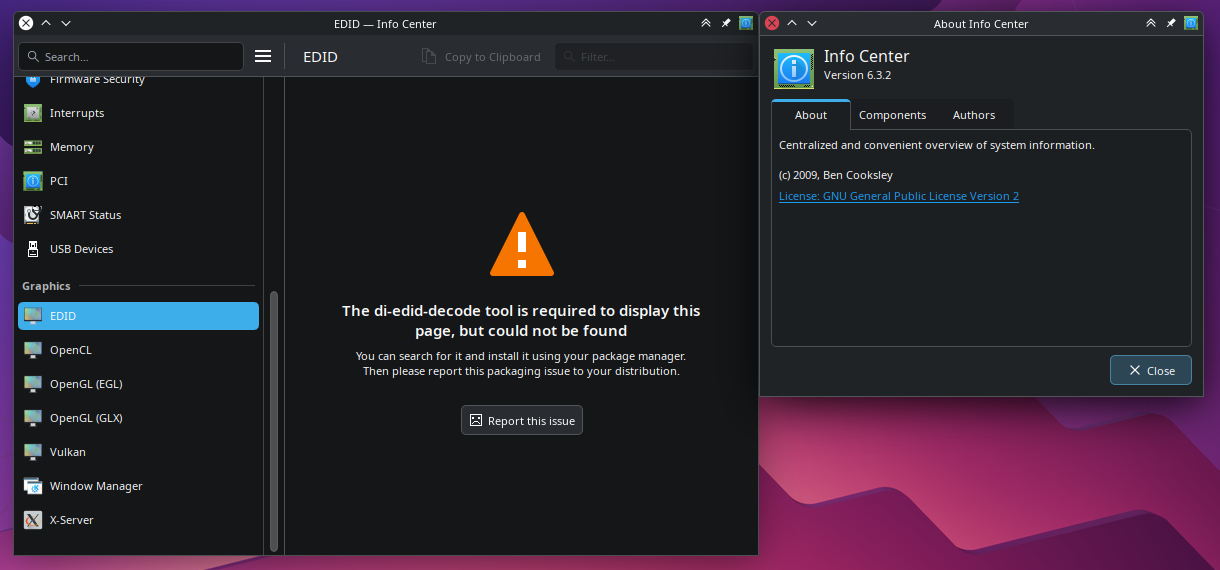Open the GNU General Public License link
Viewport: 1220px width, 570px height.
click(899, 196)
